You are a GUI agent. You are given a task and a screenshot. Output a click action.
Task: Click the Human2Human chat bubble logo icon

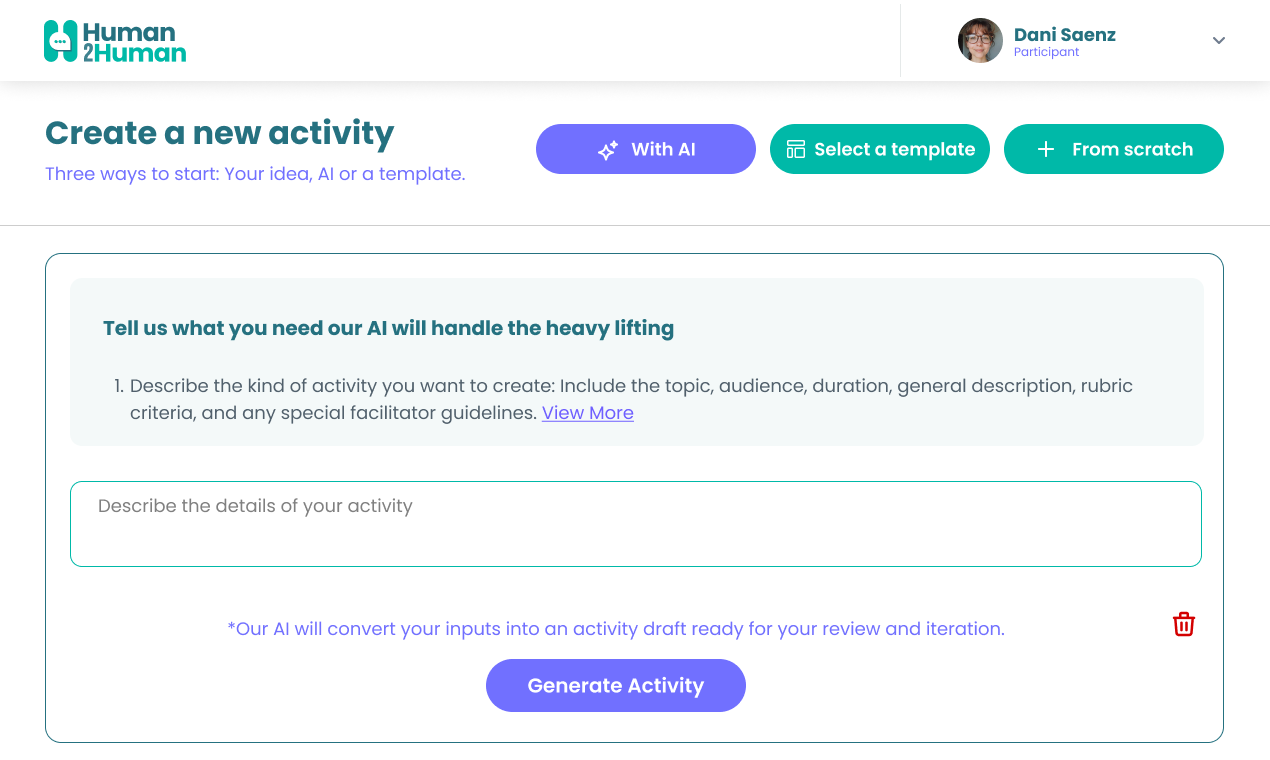(x=61, y=41)
